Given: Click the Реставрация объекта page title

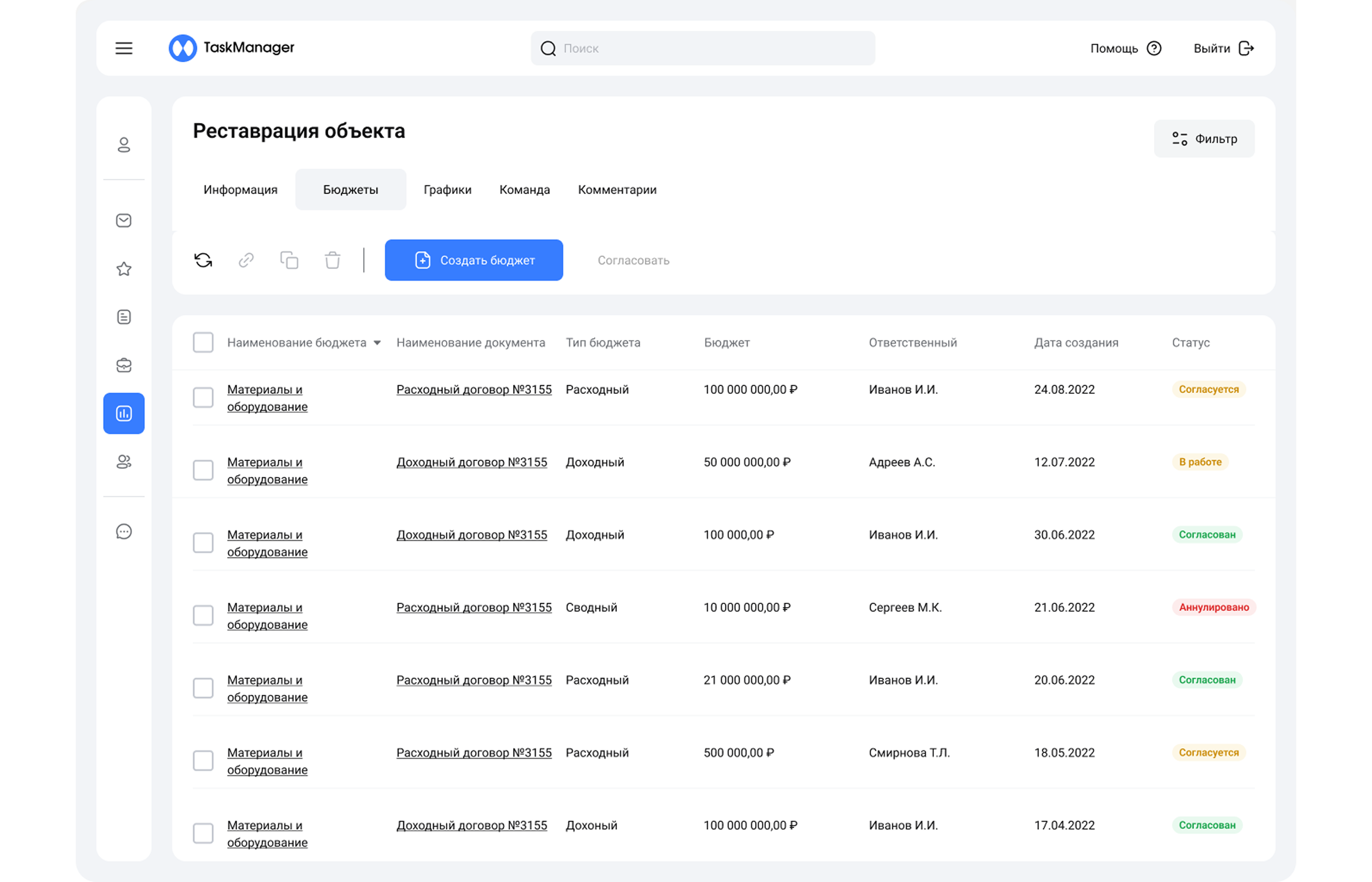Looking at the screenshot, I should pyautogui.click(x=299, y=131).
